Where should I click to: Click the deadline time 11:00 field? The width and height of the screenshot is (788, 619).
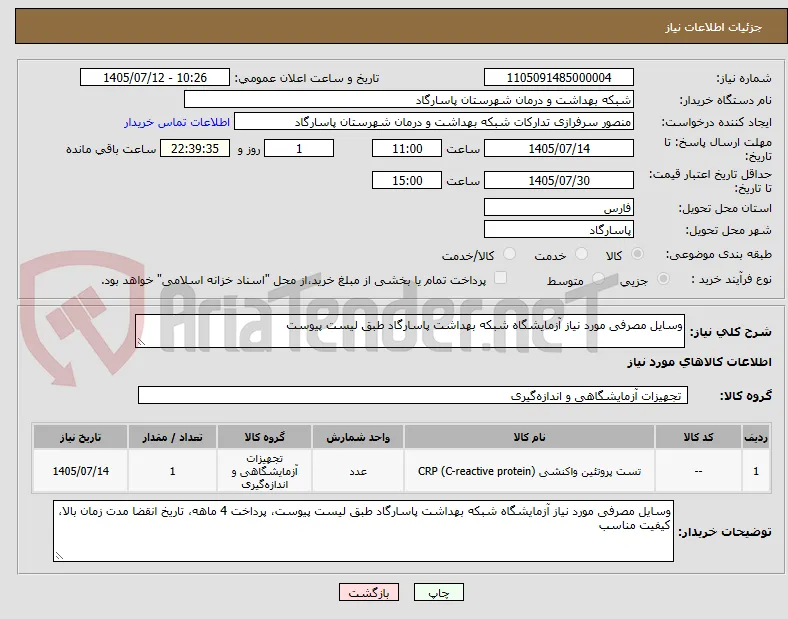pos(407,148)
